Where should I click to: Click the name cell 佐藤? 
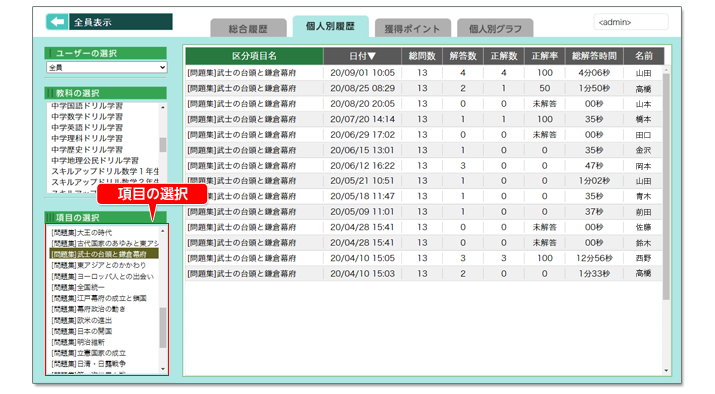pos(643,227)
